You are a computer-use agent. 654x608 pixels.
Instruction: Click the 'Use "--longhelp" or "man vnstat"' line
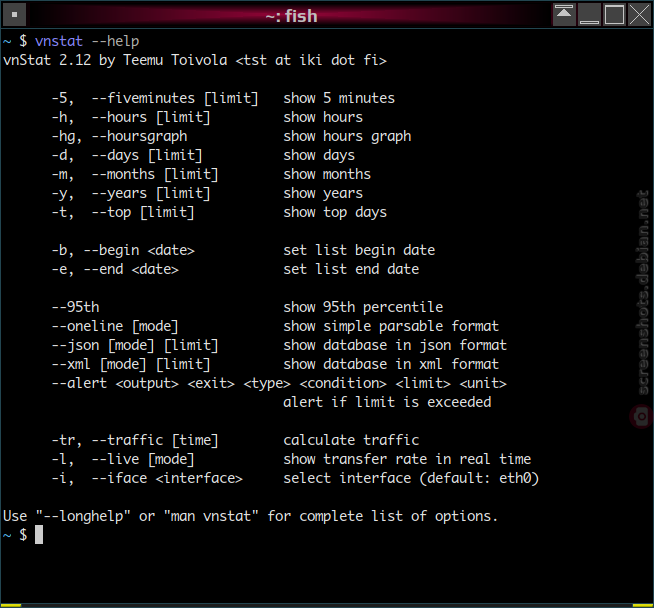coord(250,517)
